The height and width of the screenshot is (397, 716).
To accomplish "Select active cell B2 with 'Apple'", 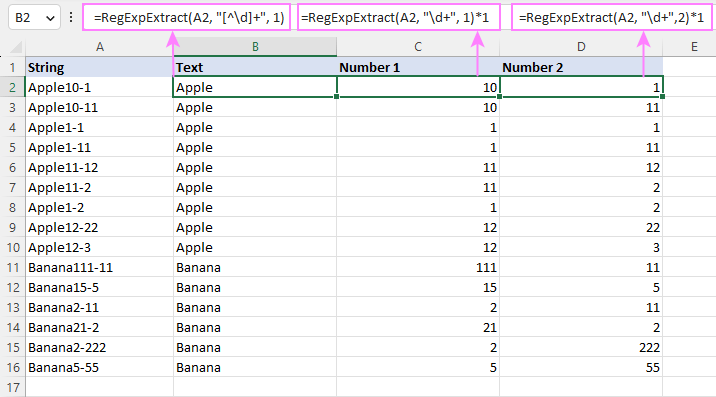I will [x=255, y=87].
